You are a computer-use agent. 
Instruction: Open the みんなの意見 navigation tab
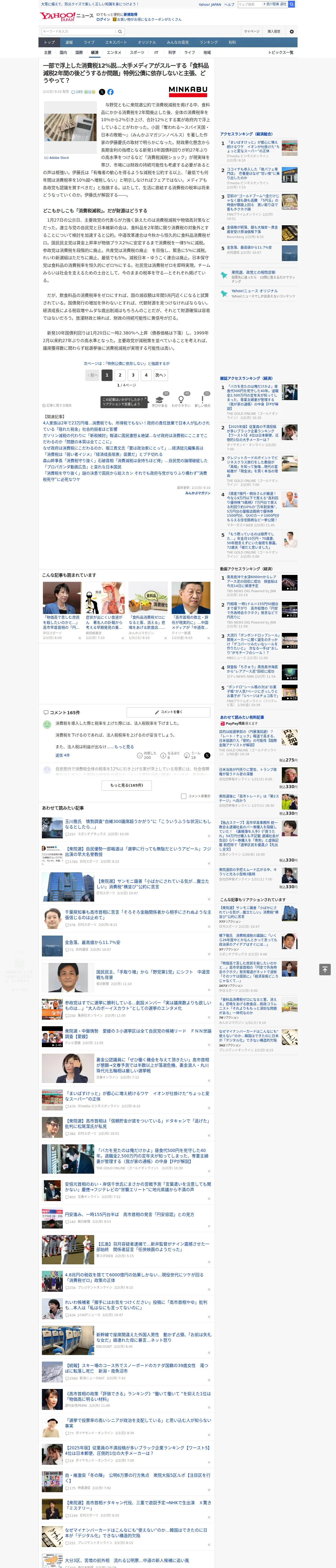177,43
